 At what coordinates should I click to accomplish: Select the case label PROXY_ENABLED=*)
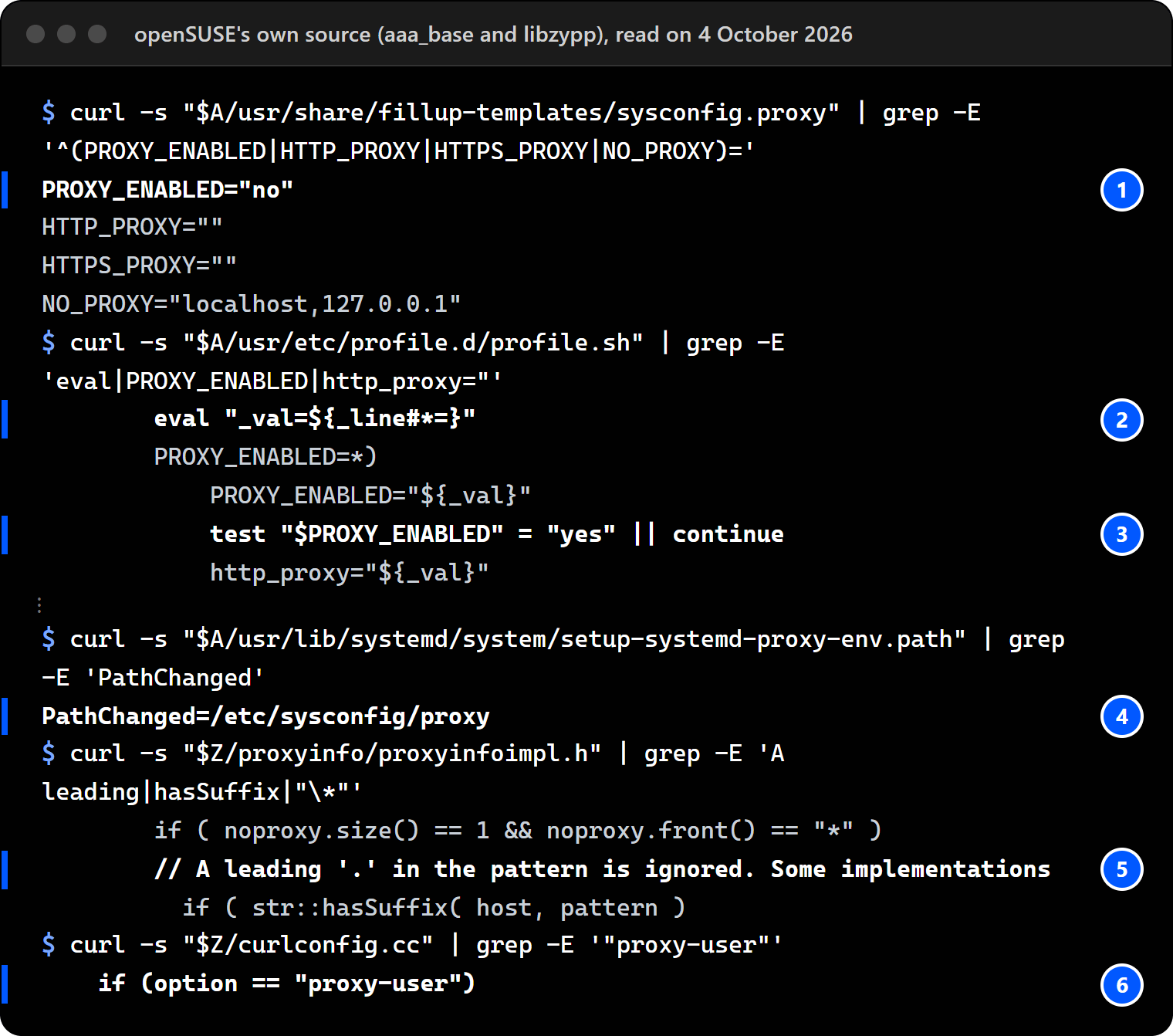[265, 457]
